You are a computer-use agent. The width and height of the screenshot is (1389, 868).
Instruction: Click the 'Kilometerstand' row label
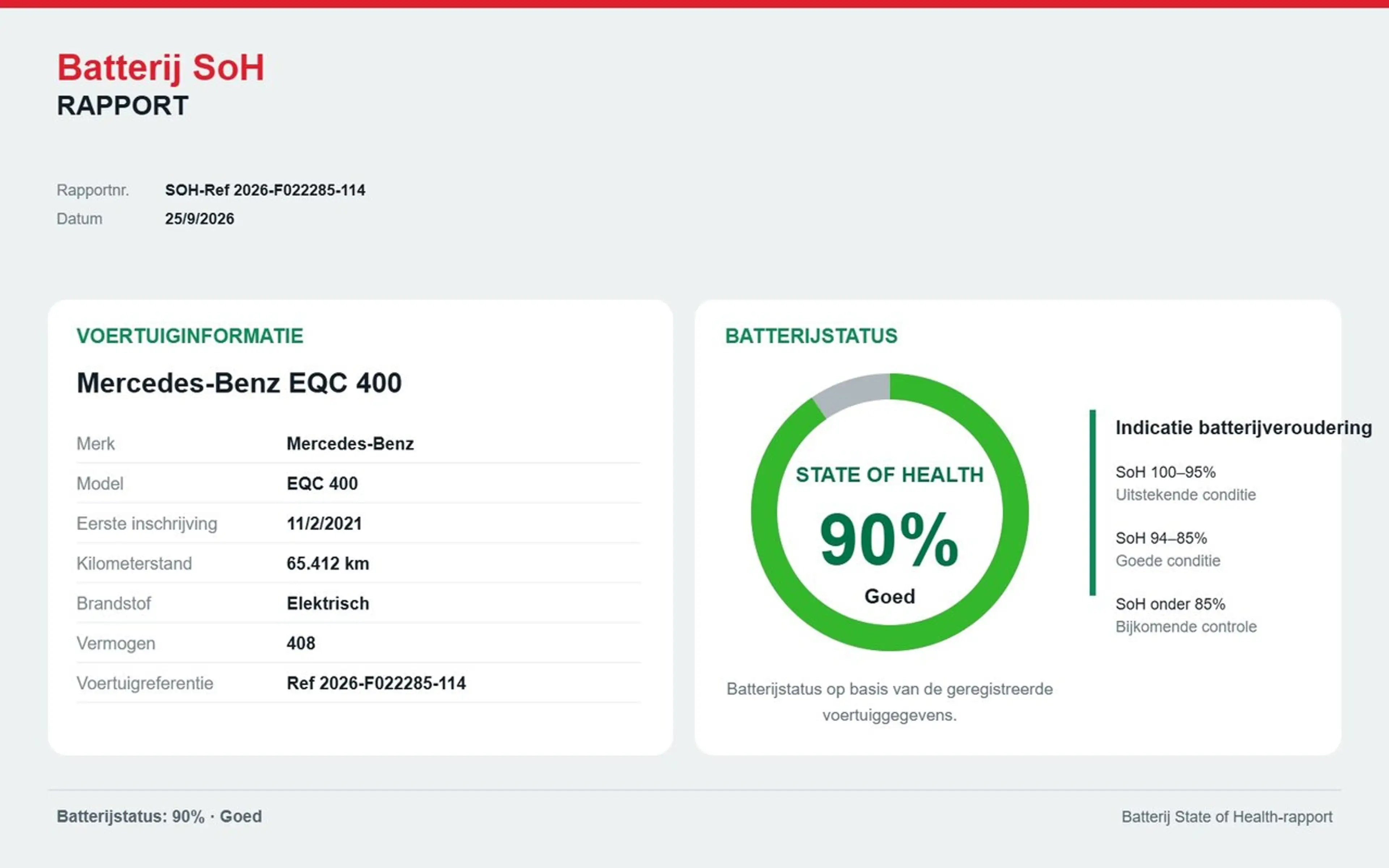tap(134, 563)
